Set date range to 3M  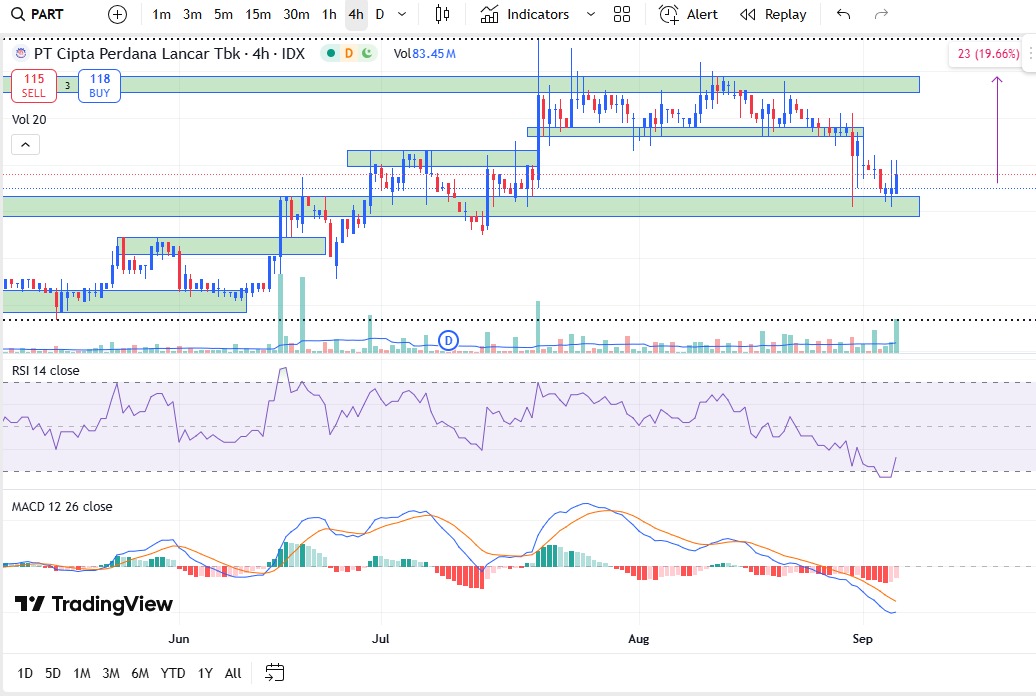111,674
